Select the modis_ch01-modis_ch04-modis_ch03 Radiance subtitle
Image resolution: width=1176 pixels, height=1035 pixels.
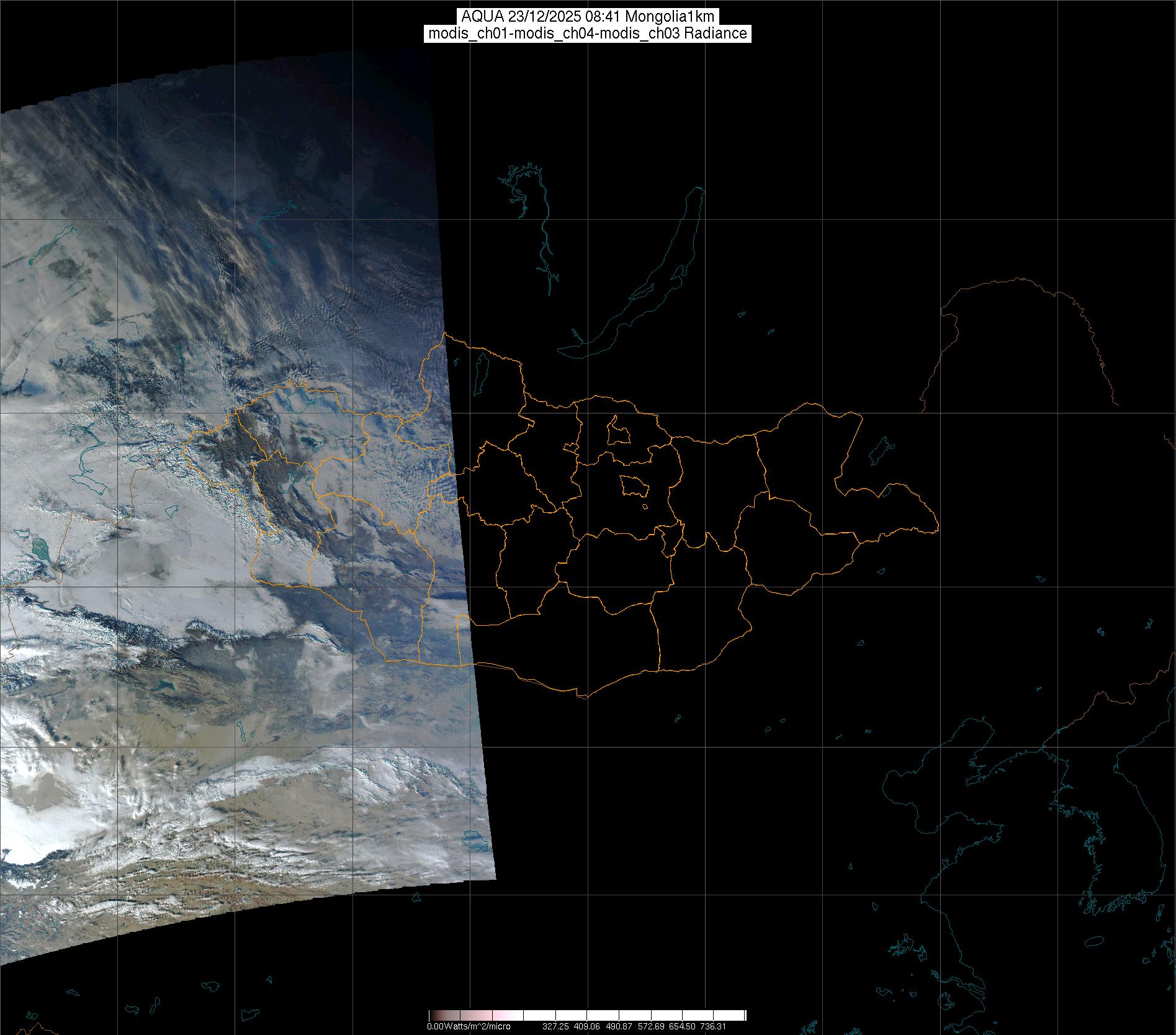(588, 34)
